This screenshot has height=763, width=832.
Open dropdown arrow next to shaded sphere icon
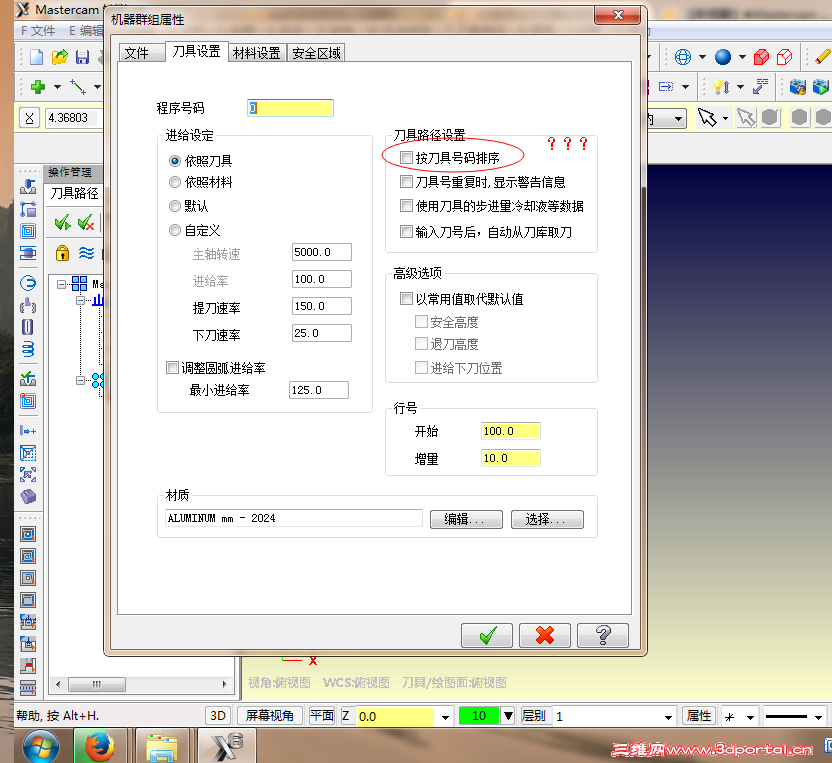tap(742, 57)
